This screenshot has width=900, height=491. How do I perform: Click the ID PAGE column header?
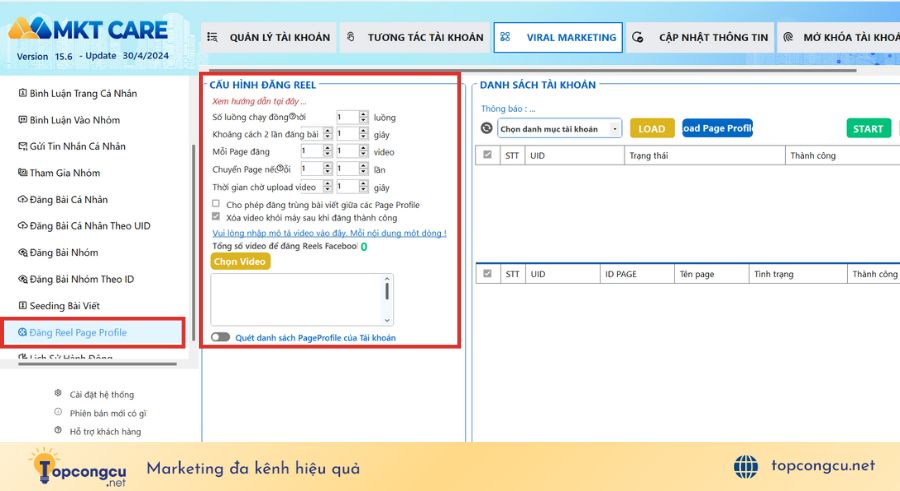[x=637, y=274]
